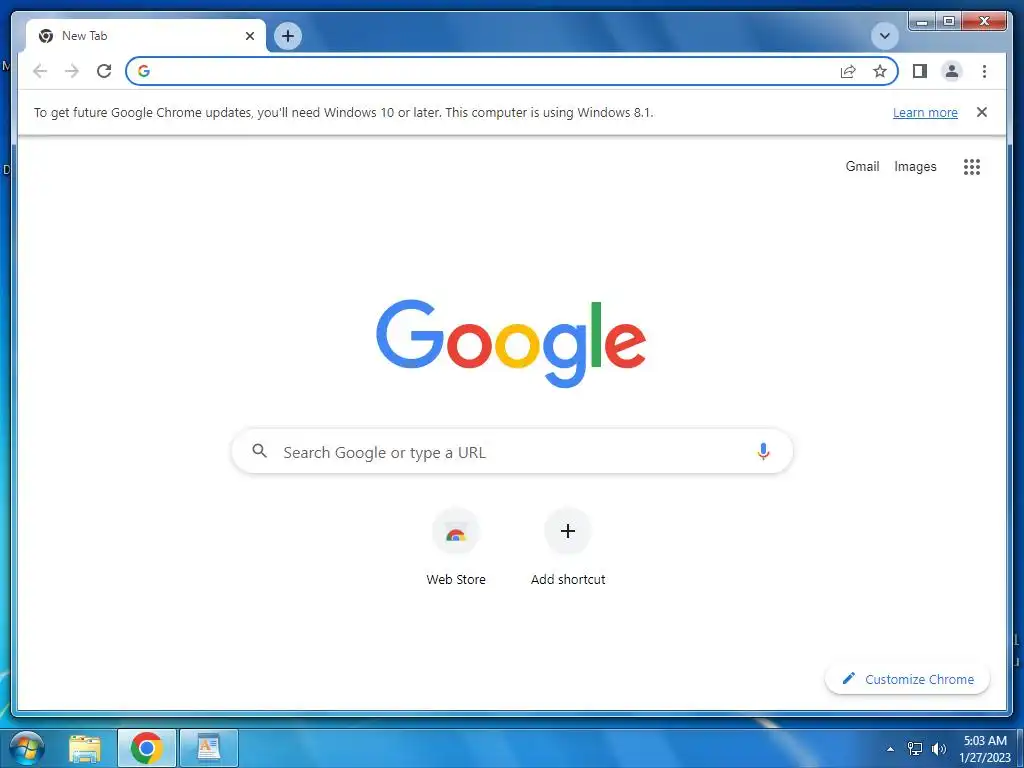Open the Web Store shortcut
Screen dimensions: 1024x768
point(456,547)
